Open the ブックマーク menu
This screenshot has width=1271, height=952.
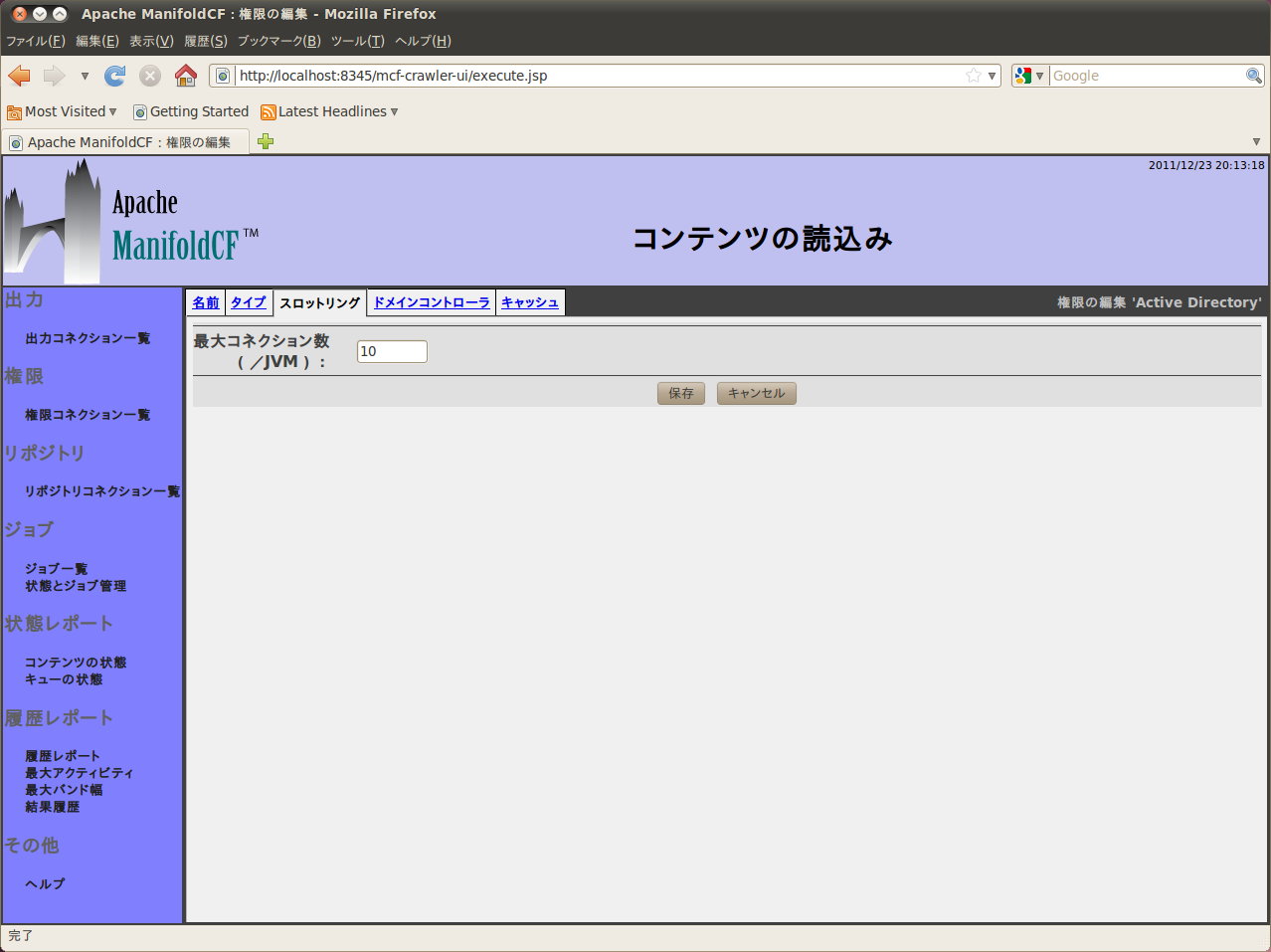278,41
